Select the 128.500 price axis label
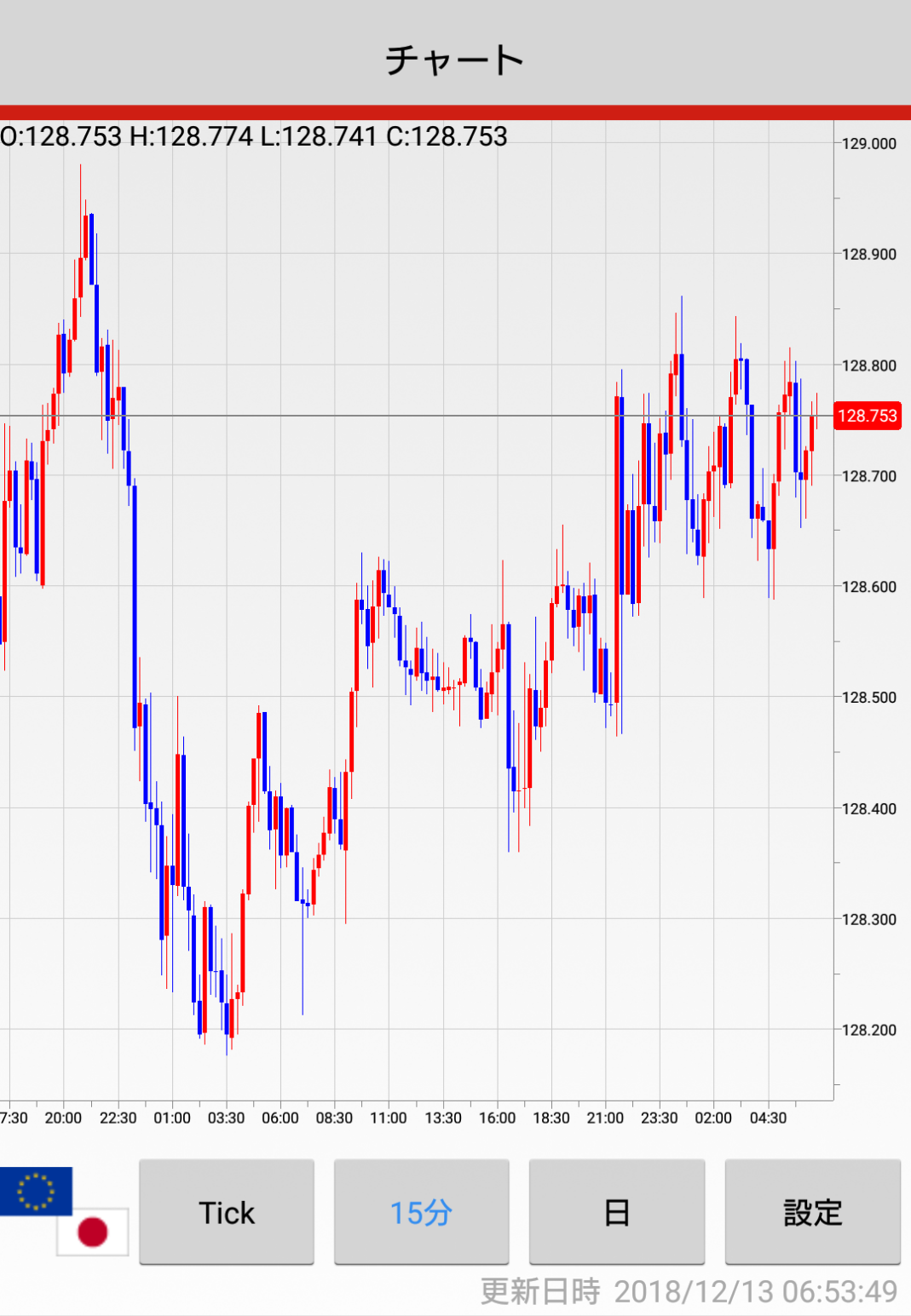This screenshot has height=1316, width=911. pyautogui.click(x=868, y=698)
